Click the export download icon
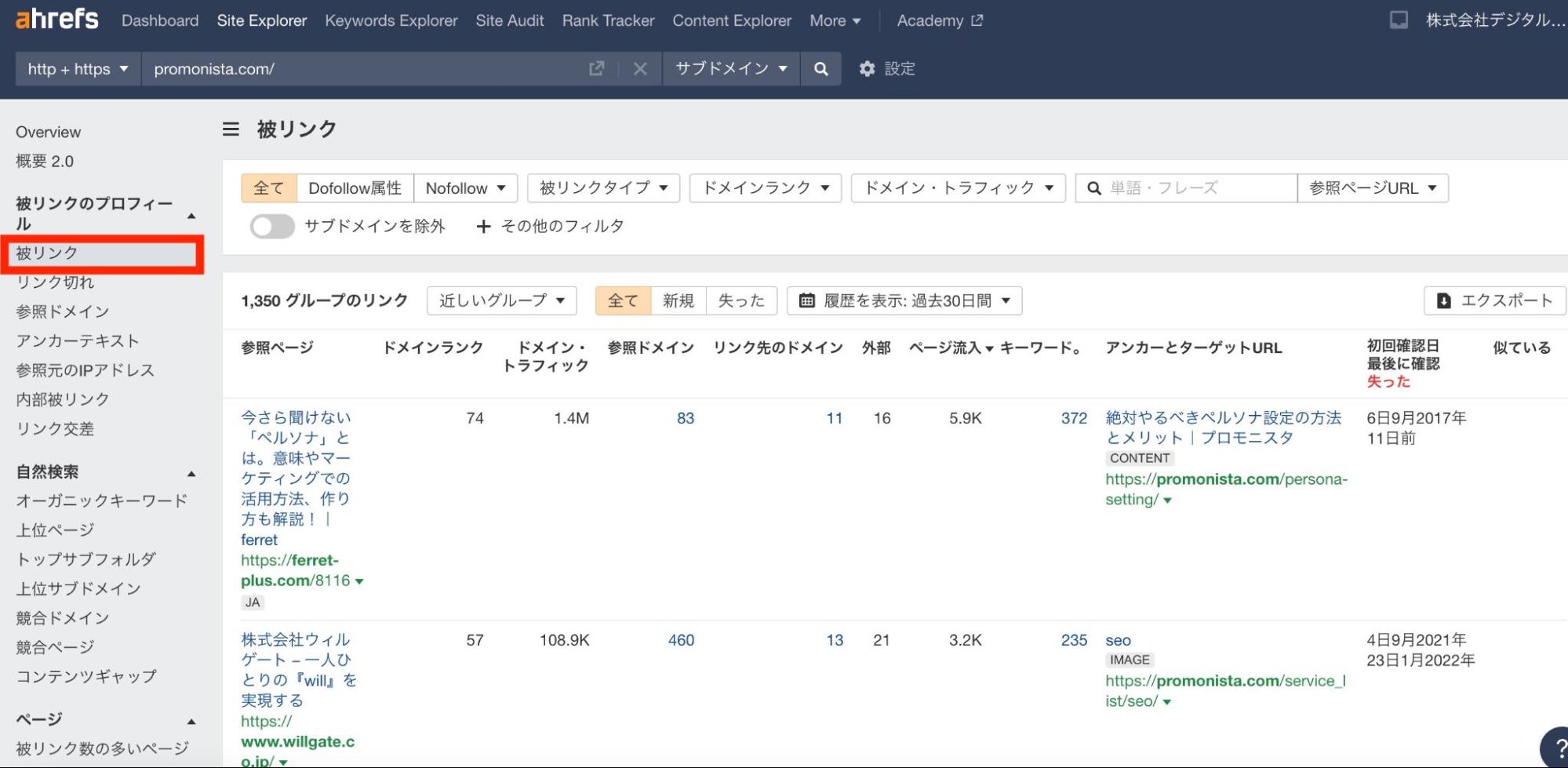 pyautogui.click(x=1443, y=301)
